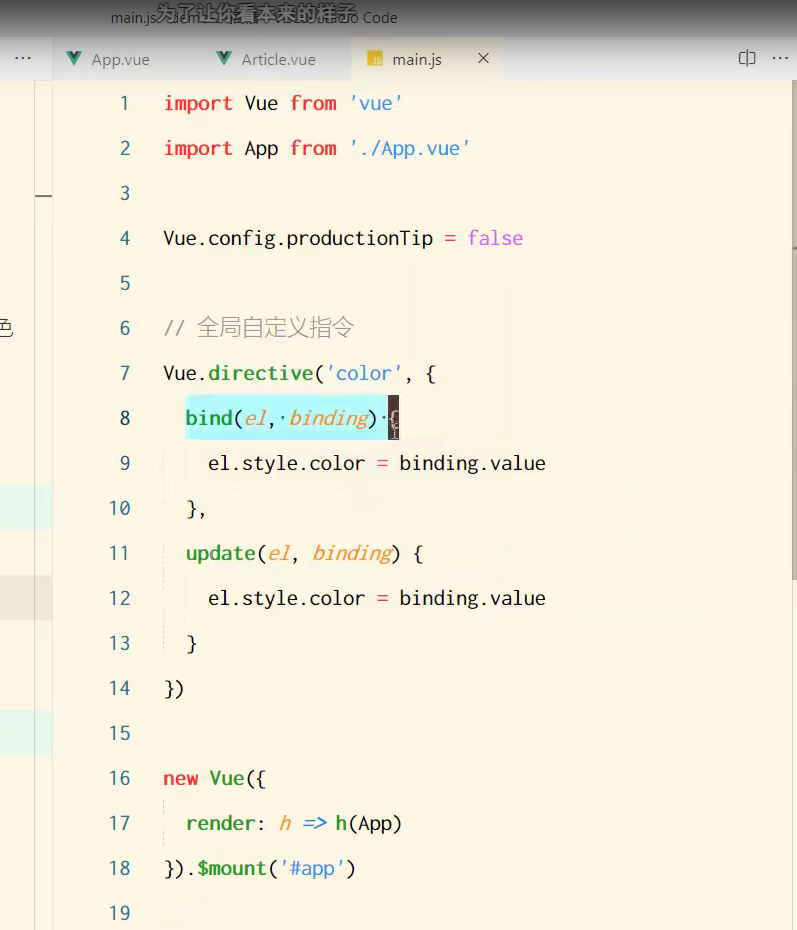Click the render property on line 17
The width and height of the screenshot is (797, 930).
pos(221,823)
